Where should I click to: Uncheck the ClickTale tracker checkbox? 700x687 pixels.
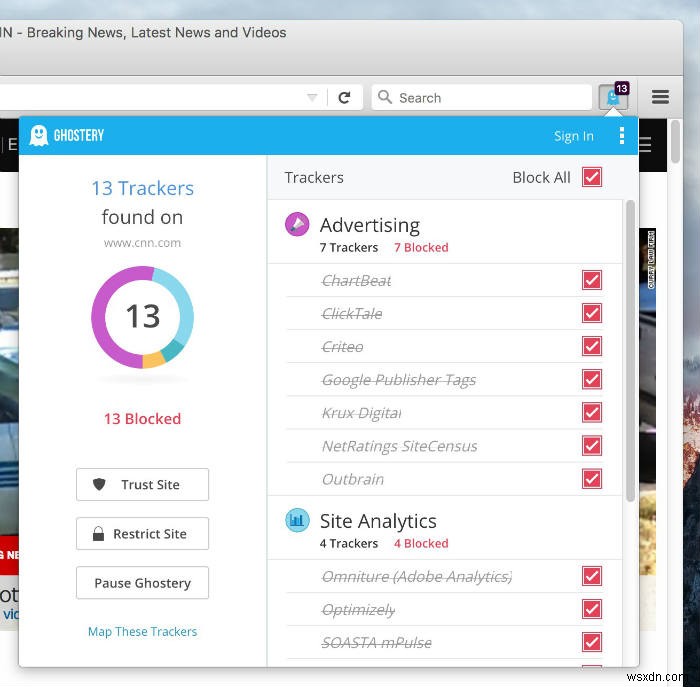(x=592, y=313)
